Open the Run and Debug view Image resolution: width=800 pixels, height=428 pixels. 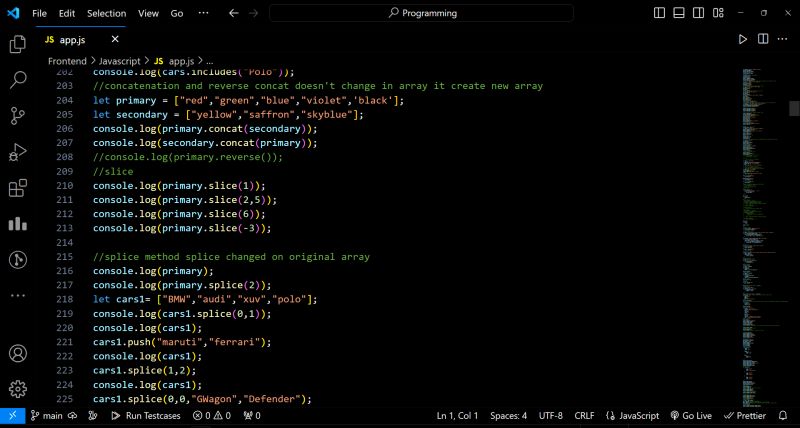click(x=17, y=152)
